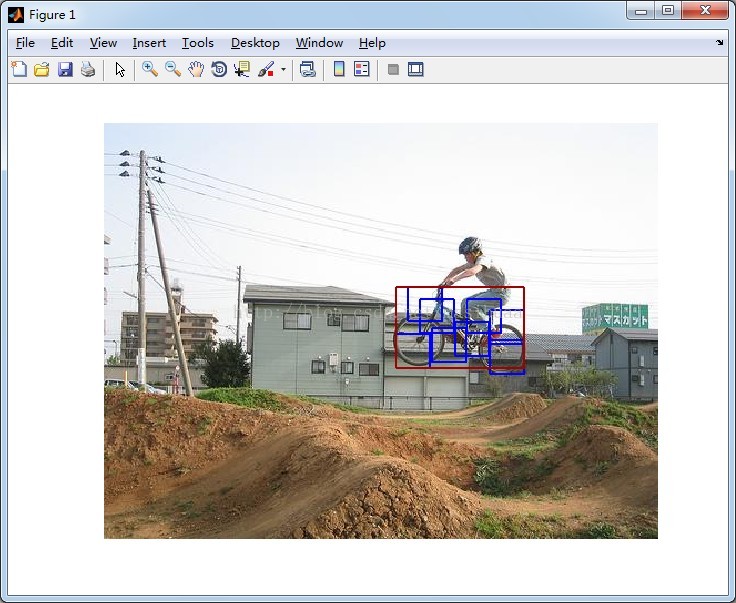
Task: Activate the Edit Plot arrow tool
Action: pyautogui.click(x=120, y=69)
